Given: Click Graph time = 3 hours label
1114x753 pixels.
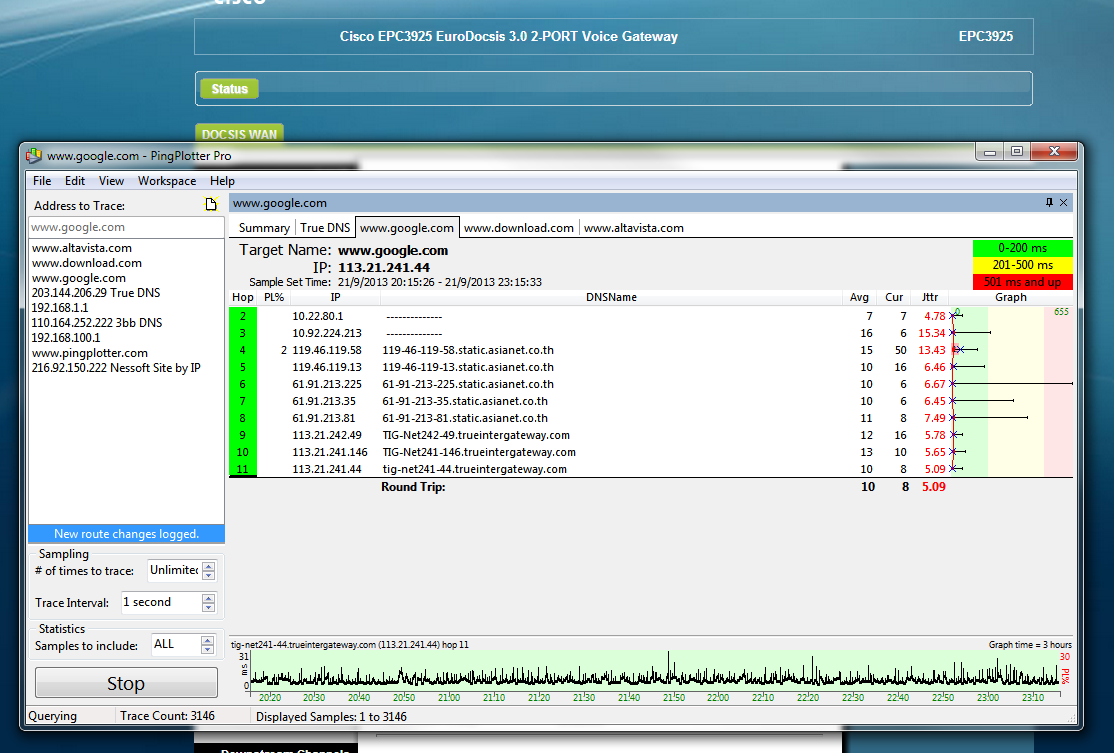Looking at the screenshot, I should [x=1029, y=645].
